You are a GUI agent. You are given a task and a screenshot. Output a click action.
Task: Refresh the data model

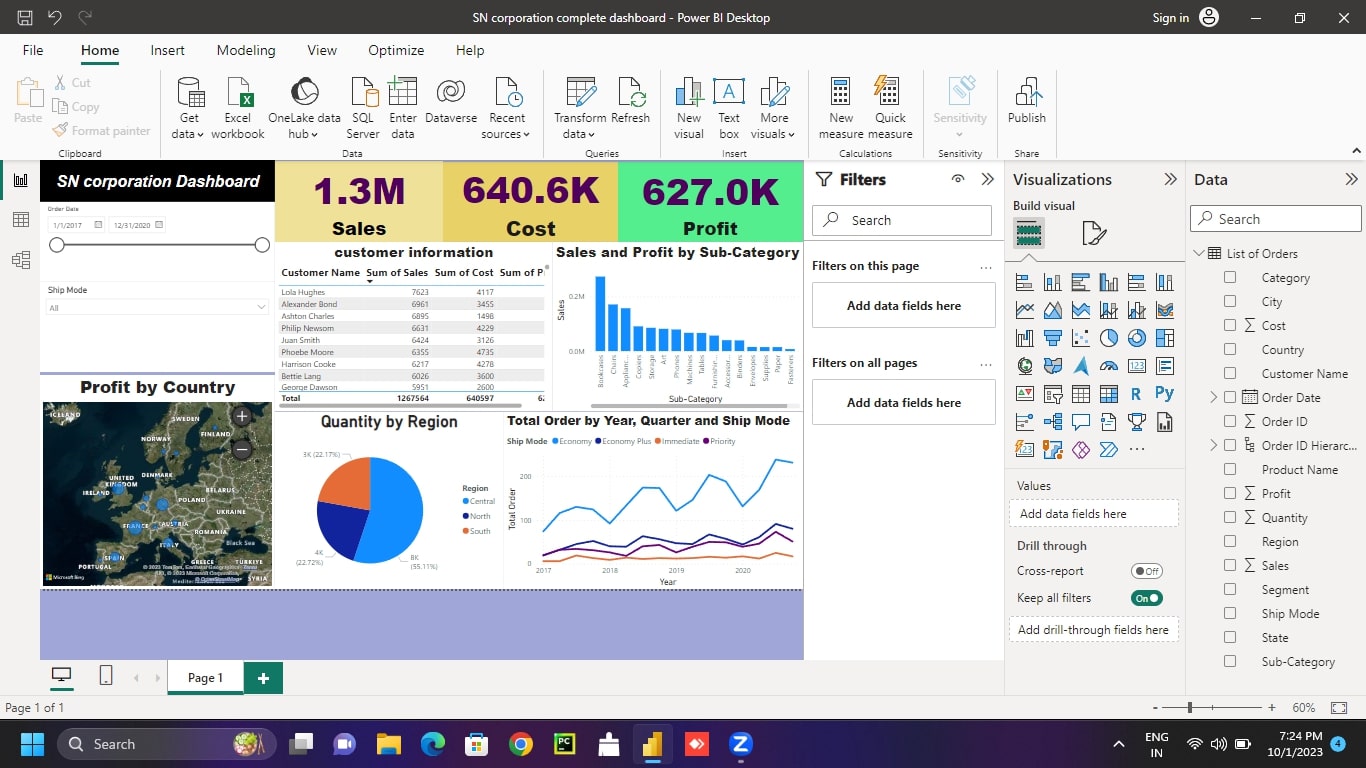click(631, 100)
